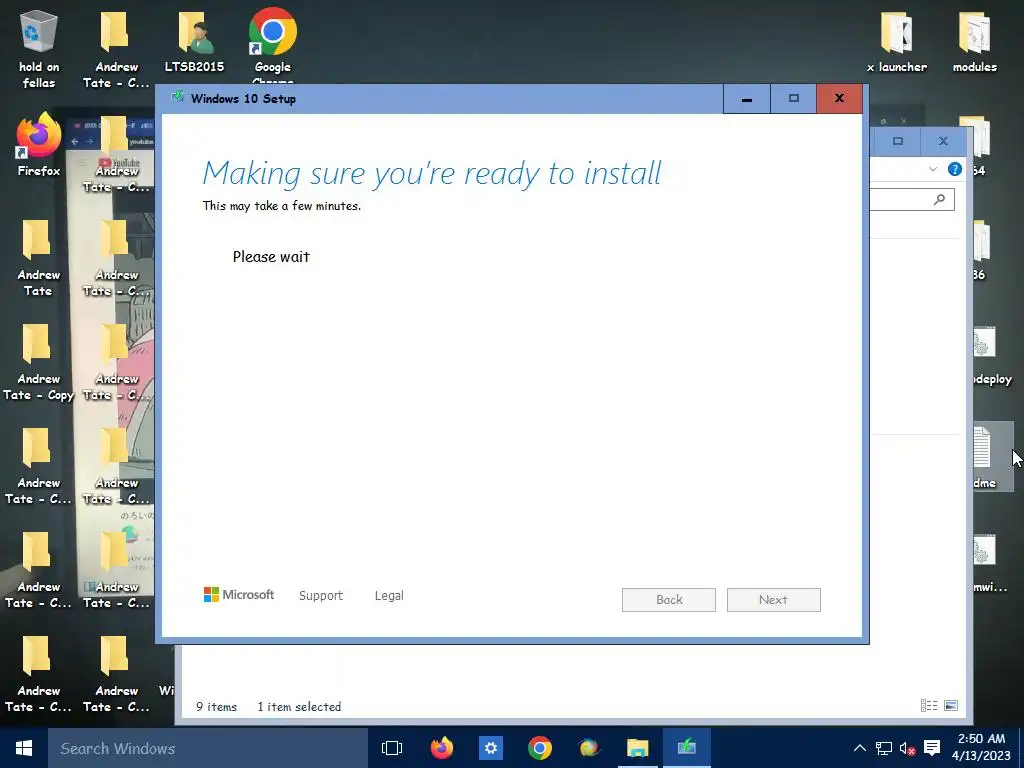Click the Back button in Setup
This screenshot has width=1024, height=768.
pyautogui.click(x=669, y=600)
